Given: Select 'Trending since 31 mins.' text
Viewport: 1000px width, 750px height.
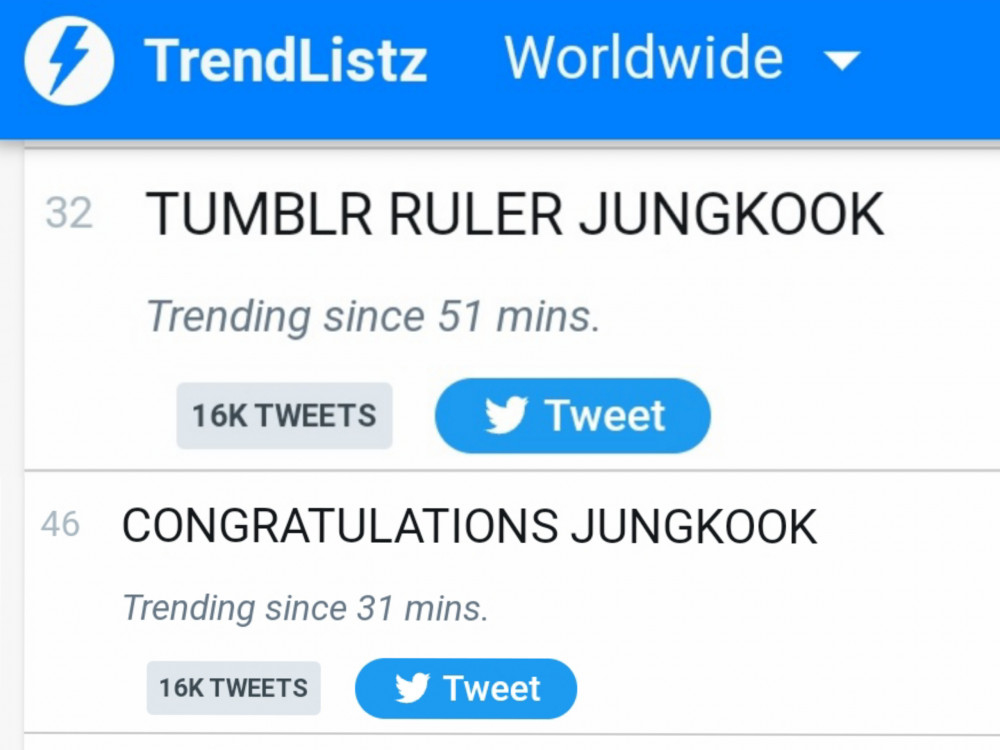Looking at the screenshot, I should click(x=305, y=608).
